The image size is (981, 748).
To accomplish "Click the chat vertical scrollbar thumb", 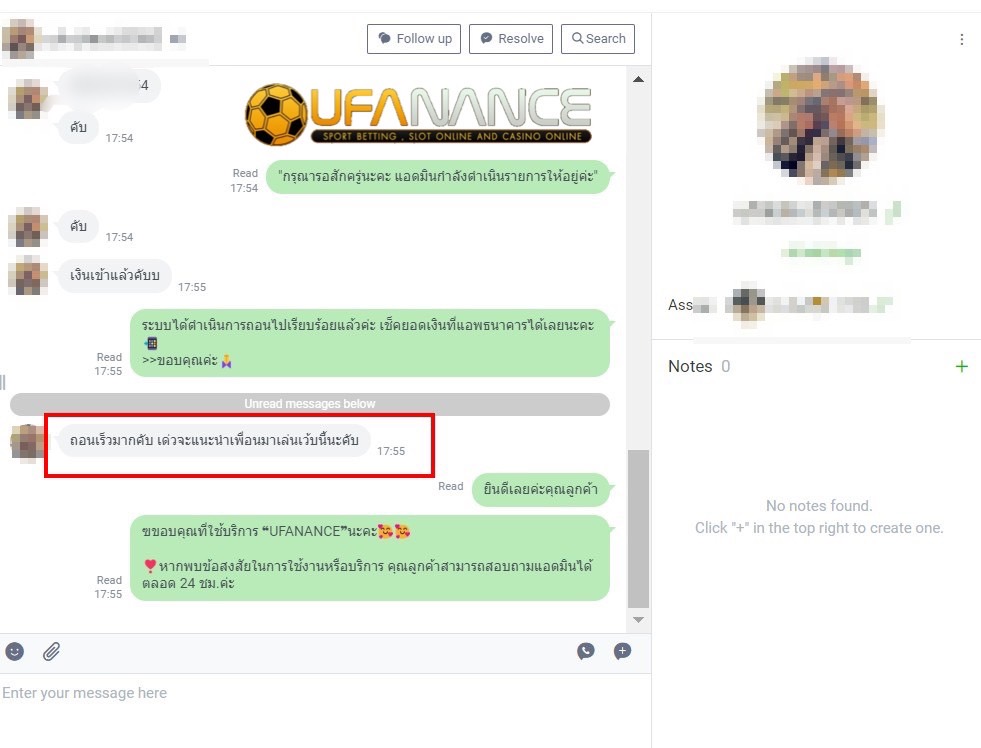I will 638,528.
